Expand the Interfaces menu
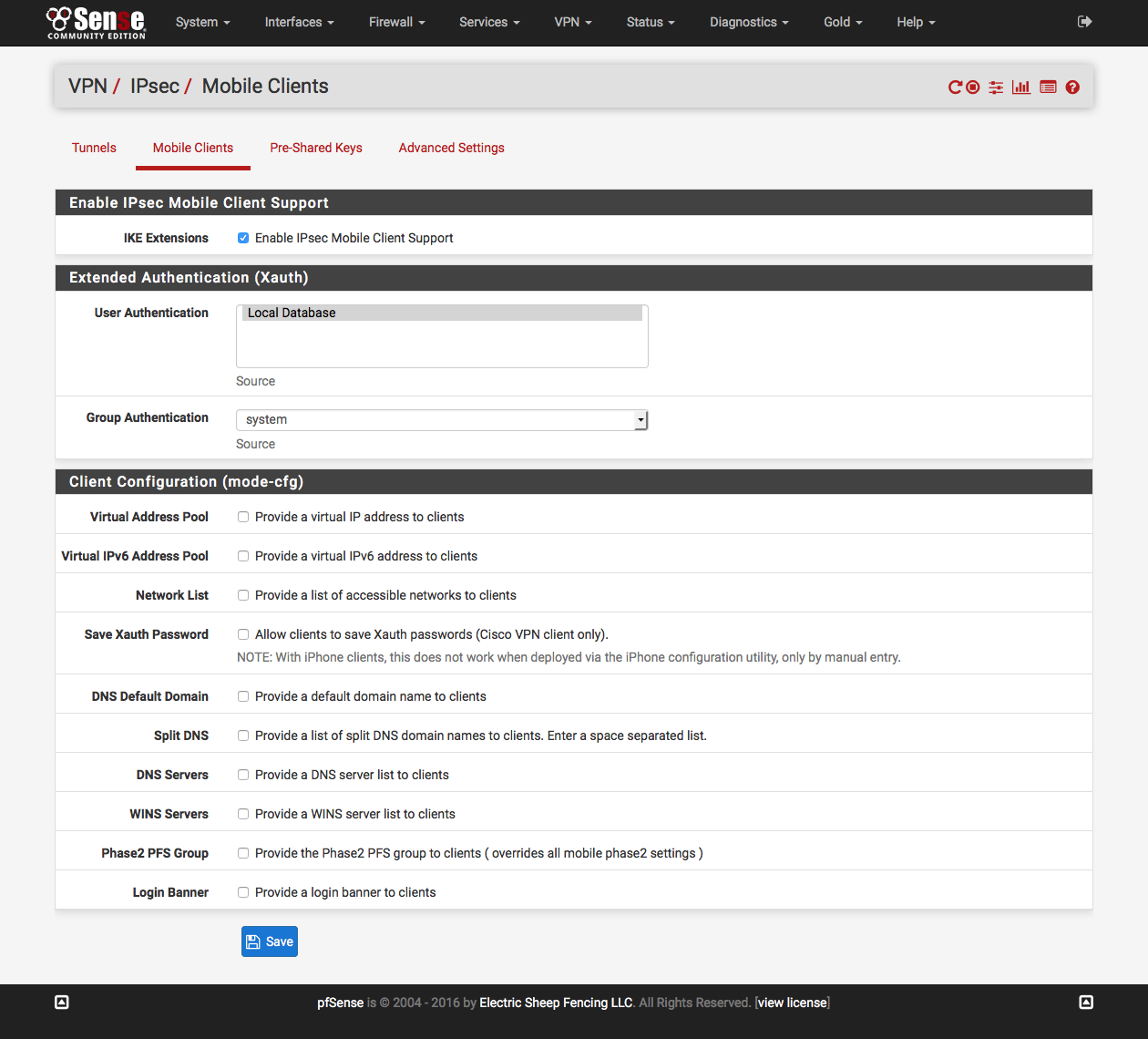This screenshot has height=1039, width=1148. click(299, 22)
